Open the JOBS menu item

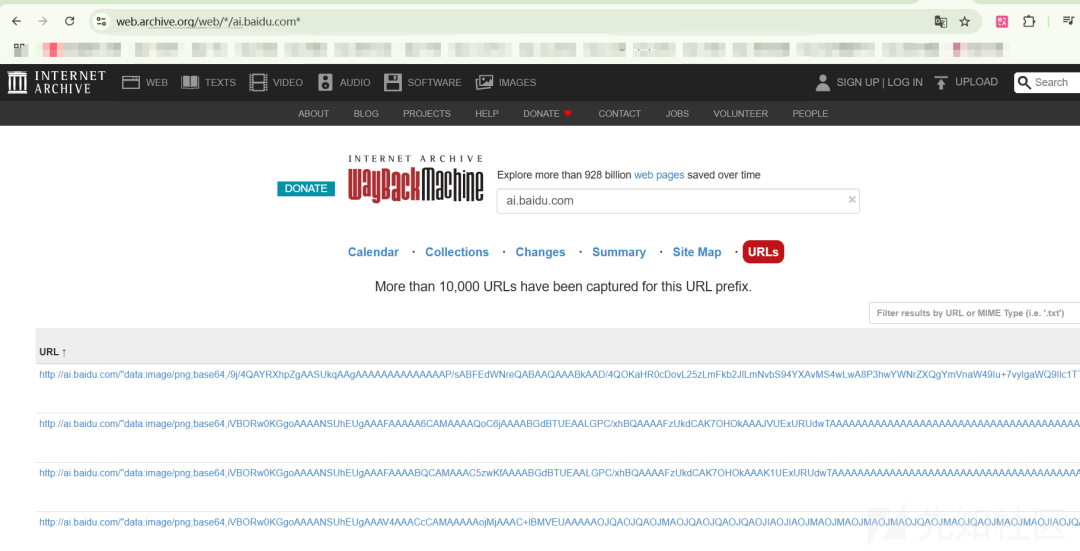tap(677, 114)
